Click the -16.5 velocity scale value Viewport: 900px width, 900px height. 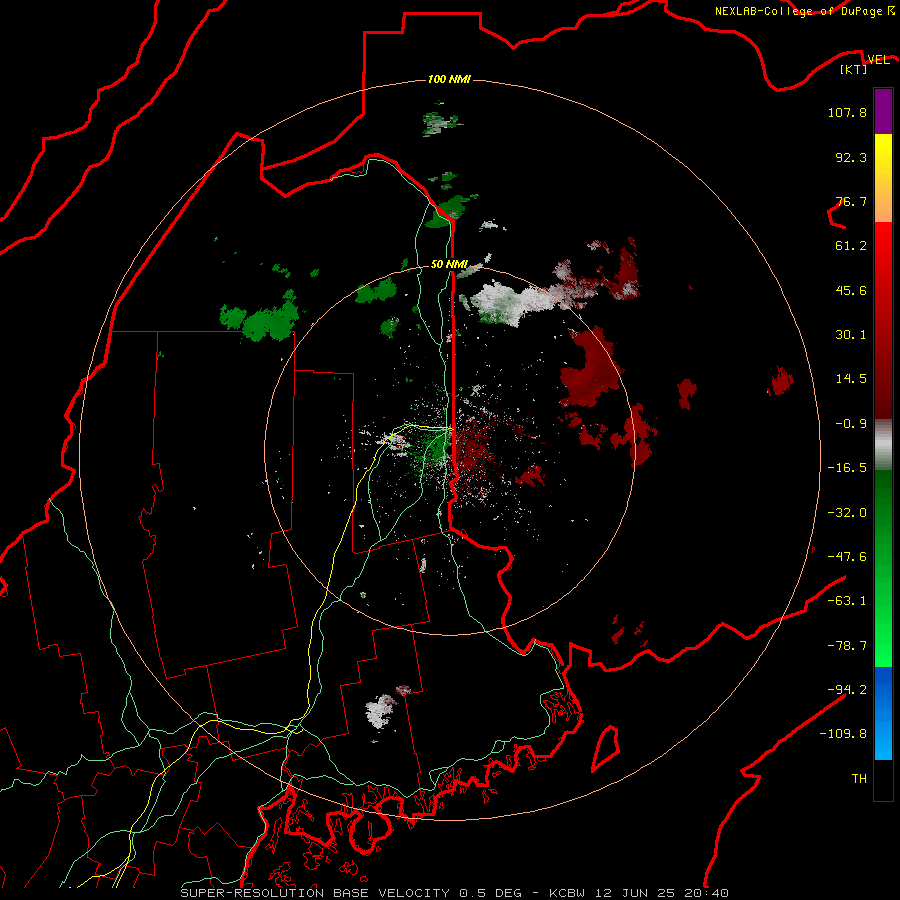point(847,468)
